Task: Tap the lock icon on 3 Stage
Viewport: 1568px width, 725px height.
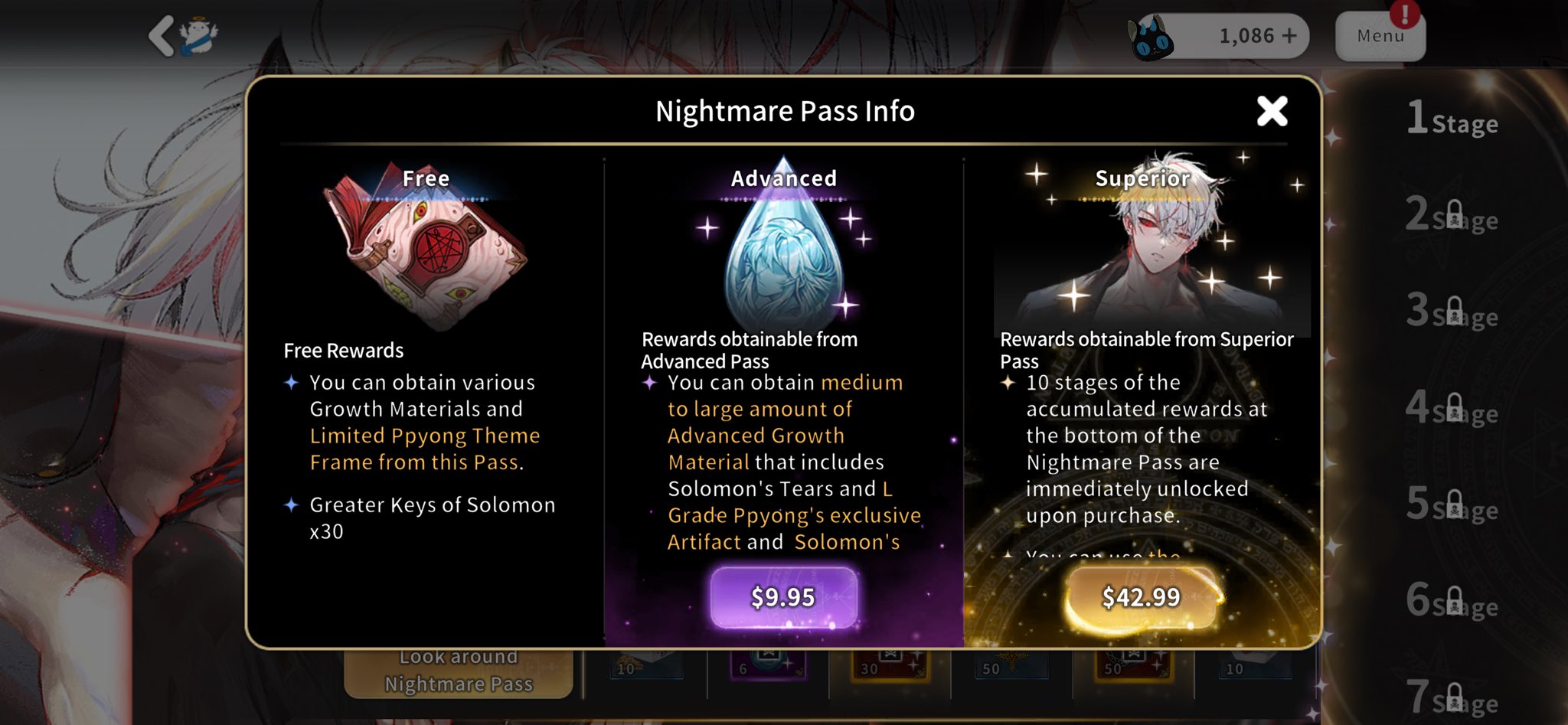Action: 1455,312
